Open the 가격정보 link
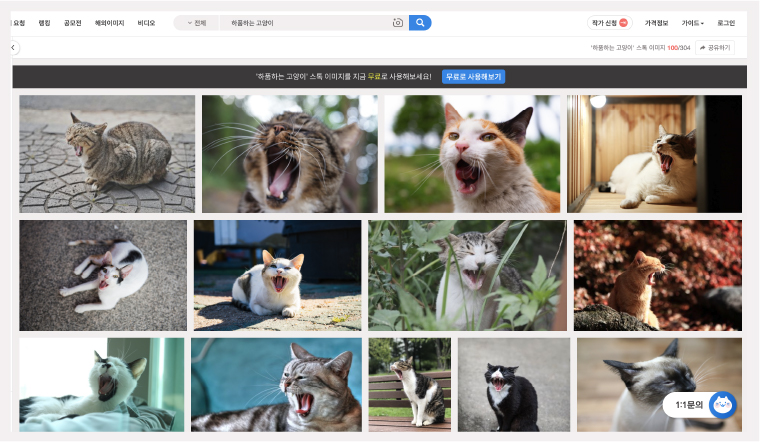This screenshot has width=760, height=442. 656,22
